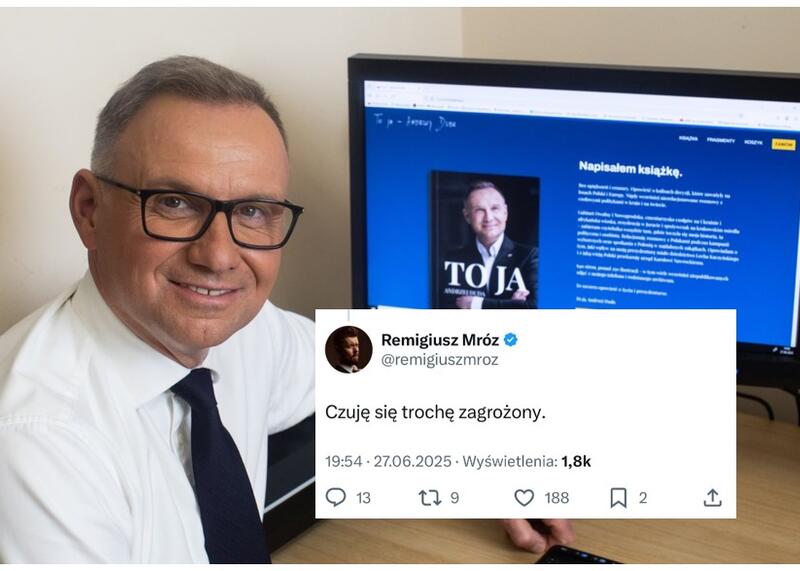800x571 pixels.
Task: Open the FRAGMENTY navigation item
Action: pyautogui.click(x=720, y=140)
